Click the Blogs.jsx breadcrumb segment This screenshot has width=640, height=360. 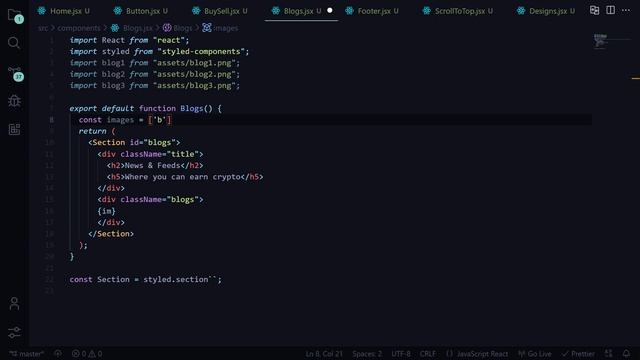point(132,28)
